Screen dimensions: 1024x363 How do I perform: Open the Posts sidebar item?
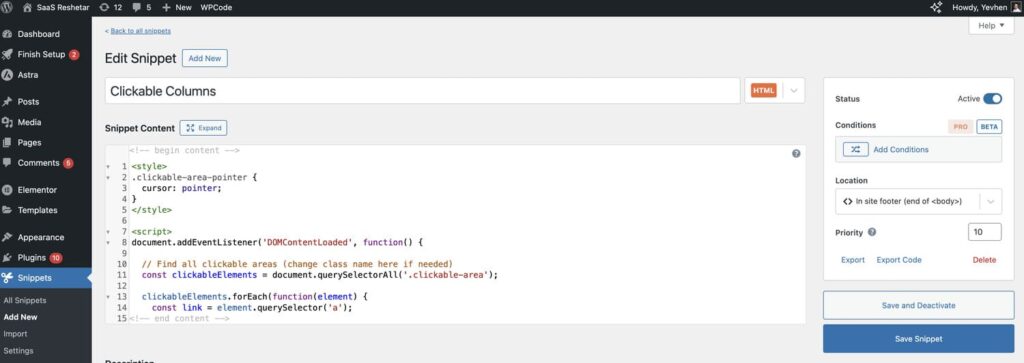[28, 102]
